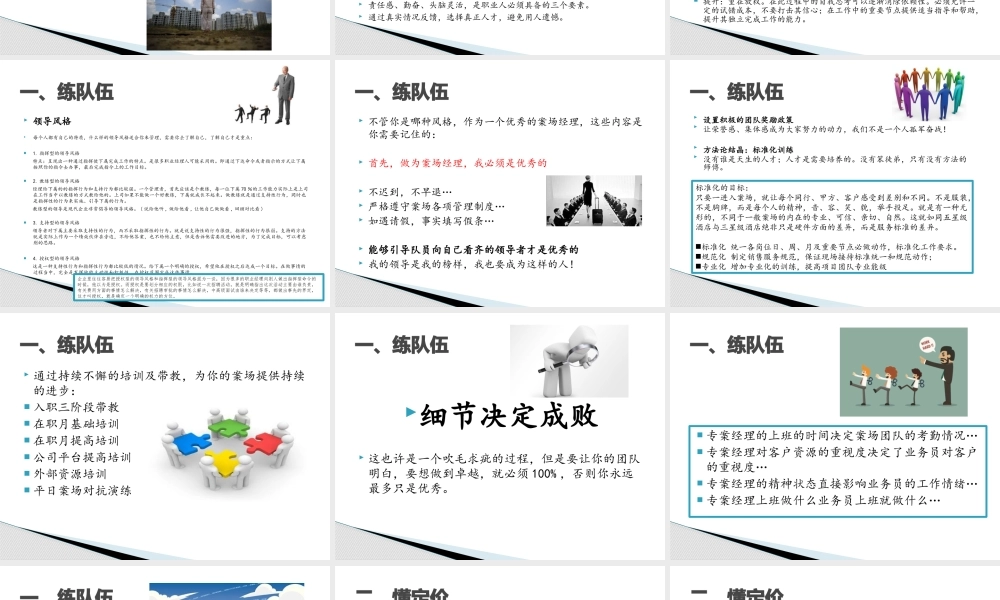Open the bottom middle 懂定价 slide
Viewport: 1000px width, 600px height.
coord(499,583)
